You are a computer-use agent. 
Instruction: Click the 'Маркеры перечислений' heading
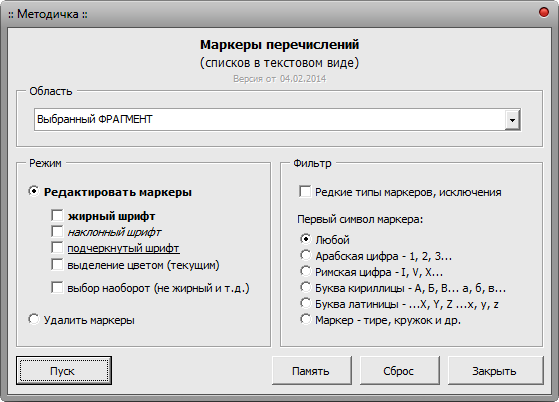click(280, 45)
